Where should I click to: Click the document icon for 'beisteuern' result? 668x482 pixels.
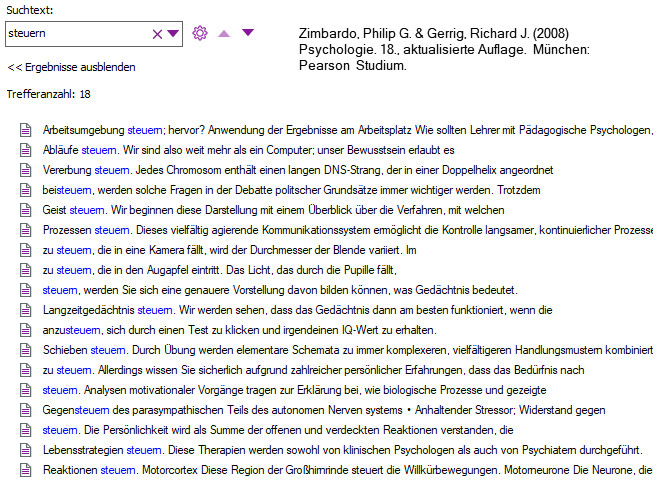pyautogui.click(x=26, y=190)
